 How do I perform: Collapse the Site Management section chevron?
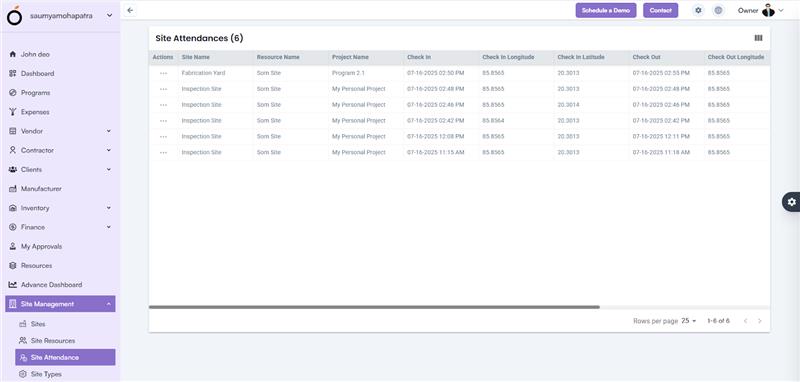(x=109, y=304)
